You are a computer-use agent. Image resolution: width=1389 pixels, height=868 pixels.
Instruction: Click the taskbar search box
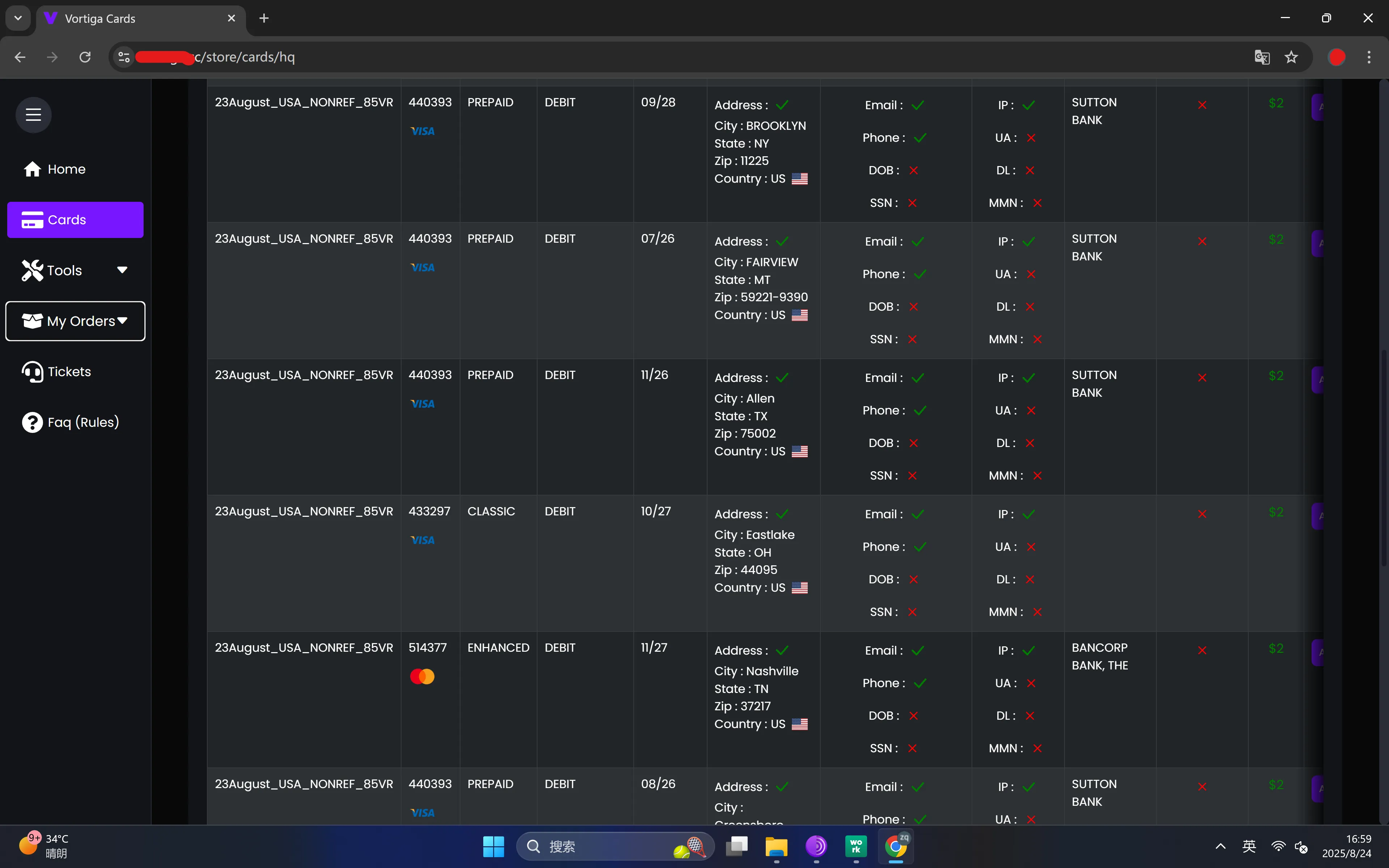point(615,846)
